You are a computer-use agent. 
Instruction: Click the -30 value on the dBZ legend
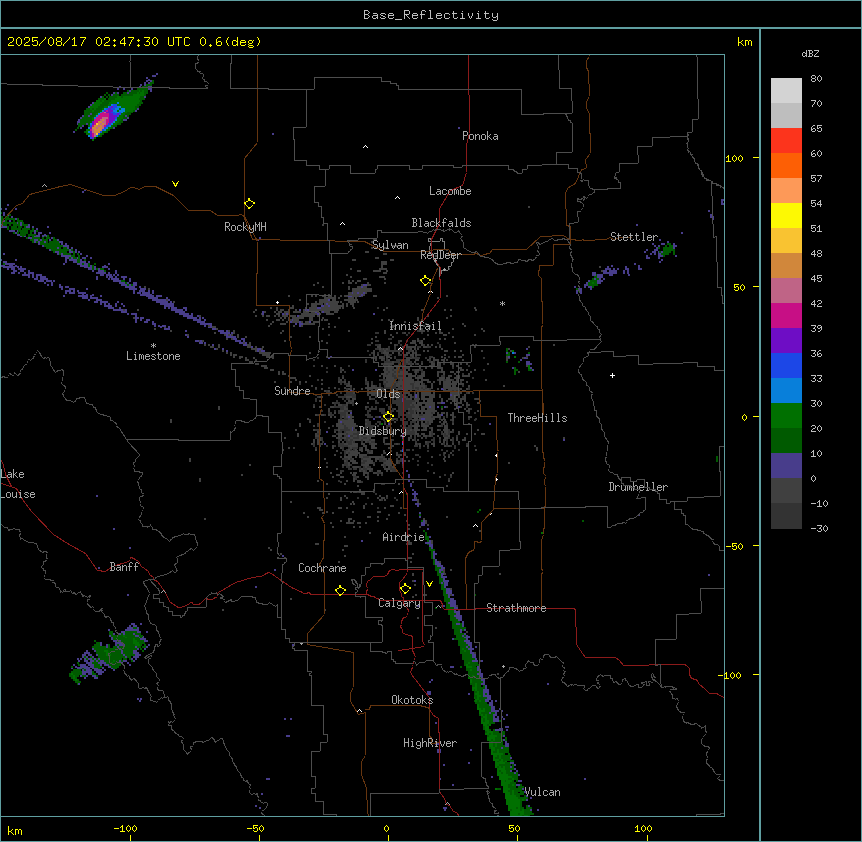[x=819, y=529]
